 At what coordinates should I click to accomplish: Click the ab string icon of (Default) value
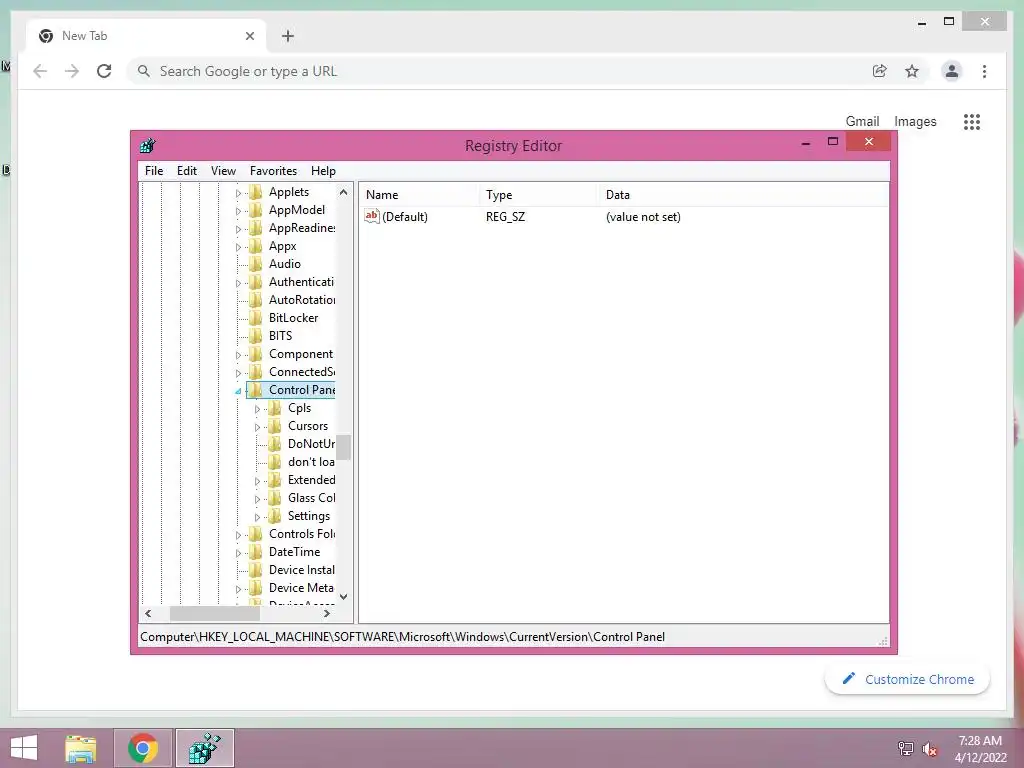click(372, 216)
